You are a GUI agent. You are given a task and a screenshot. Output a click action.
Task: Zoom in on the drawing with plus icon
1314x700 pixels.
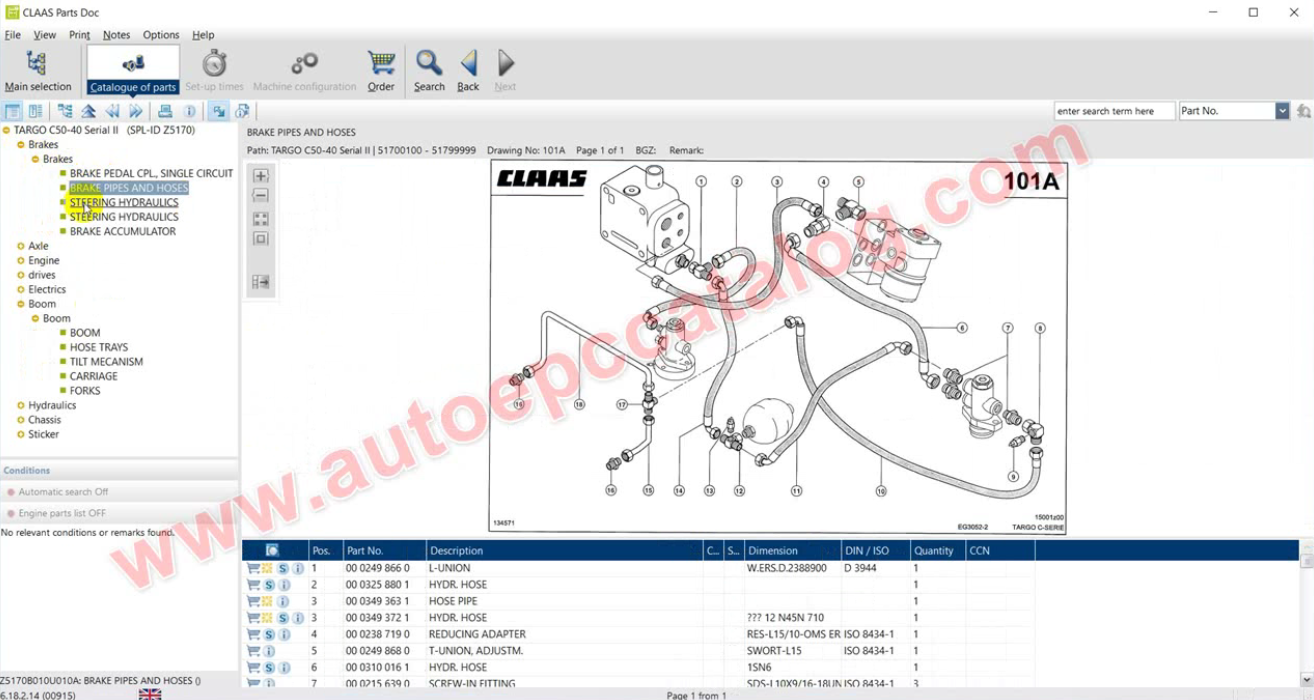click(x=261, y=176)
